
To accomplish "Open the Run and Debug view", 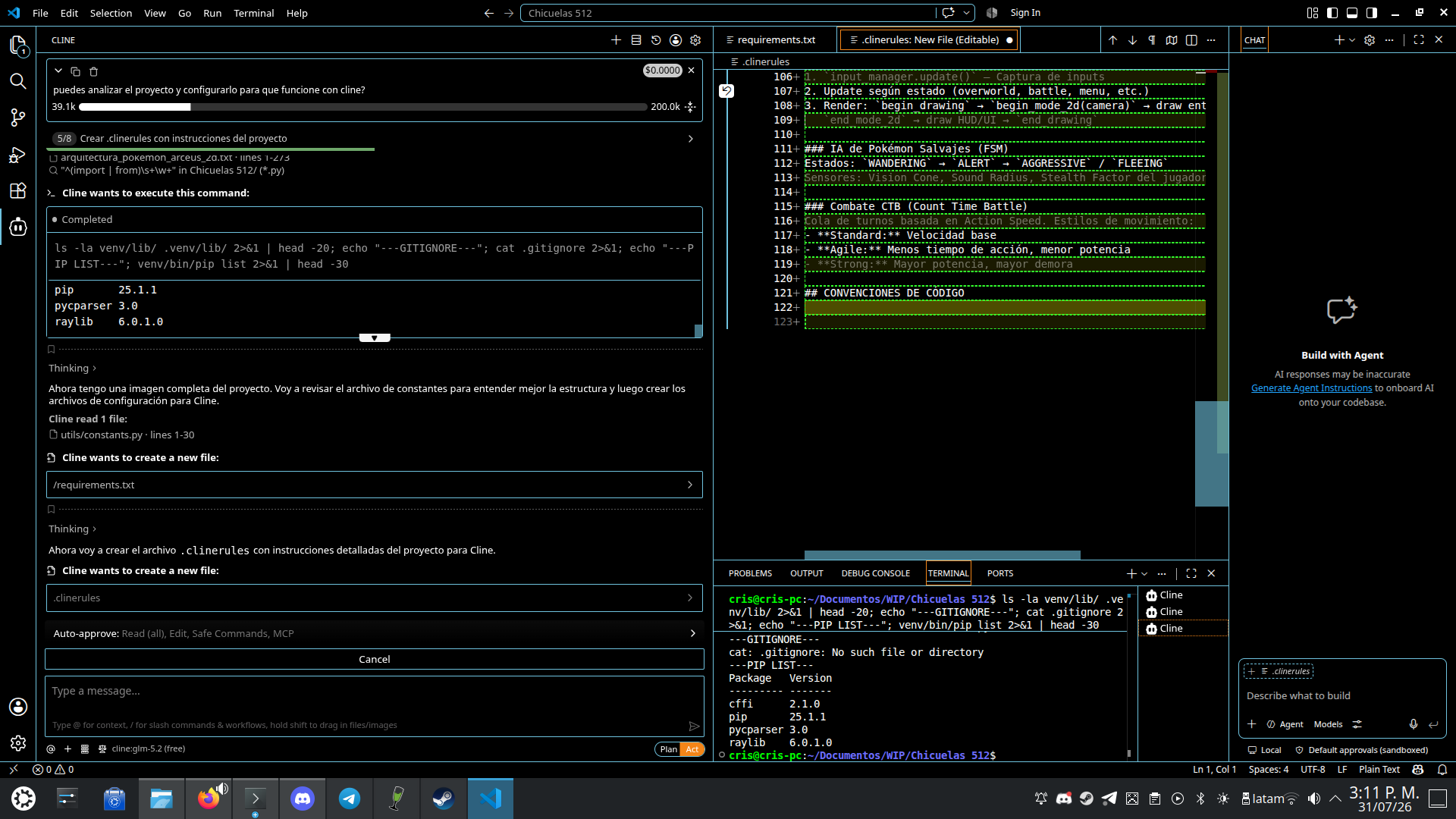I will pos(18,155).
